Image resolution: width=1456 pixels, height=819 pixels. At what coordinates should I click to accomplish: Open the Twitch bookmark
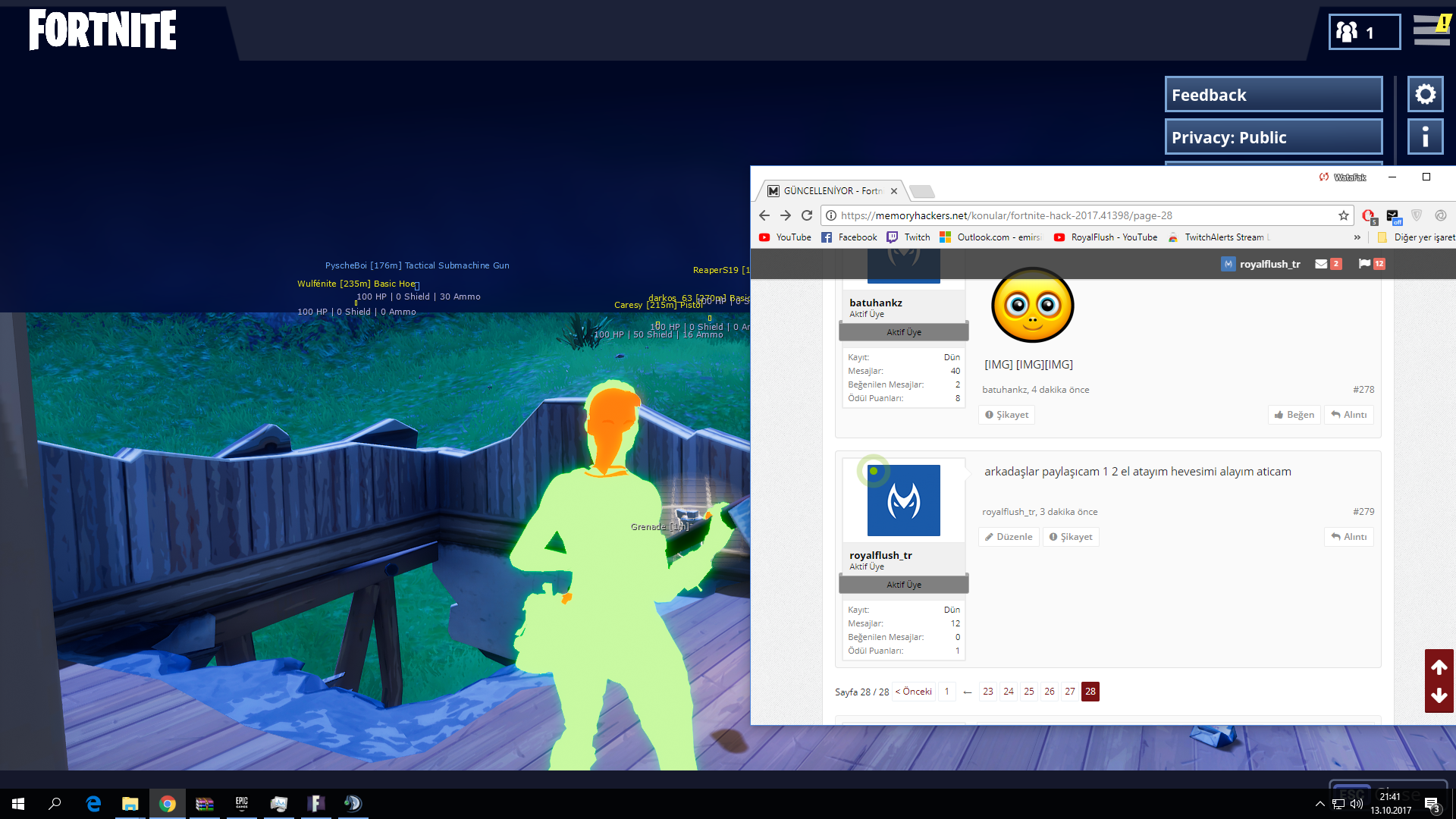tap(908, 237)
